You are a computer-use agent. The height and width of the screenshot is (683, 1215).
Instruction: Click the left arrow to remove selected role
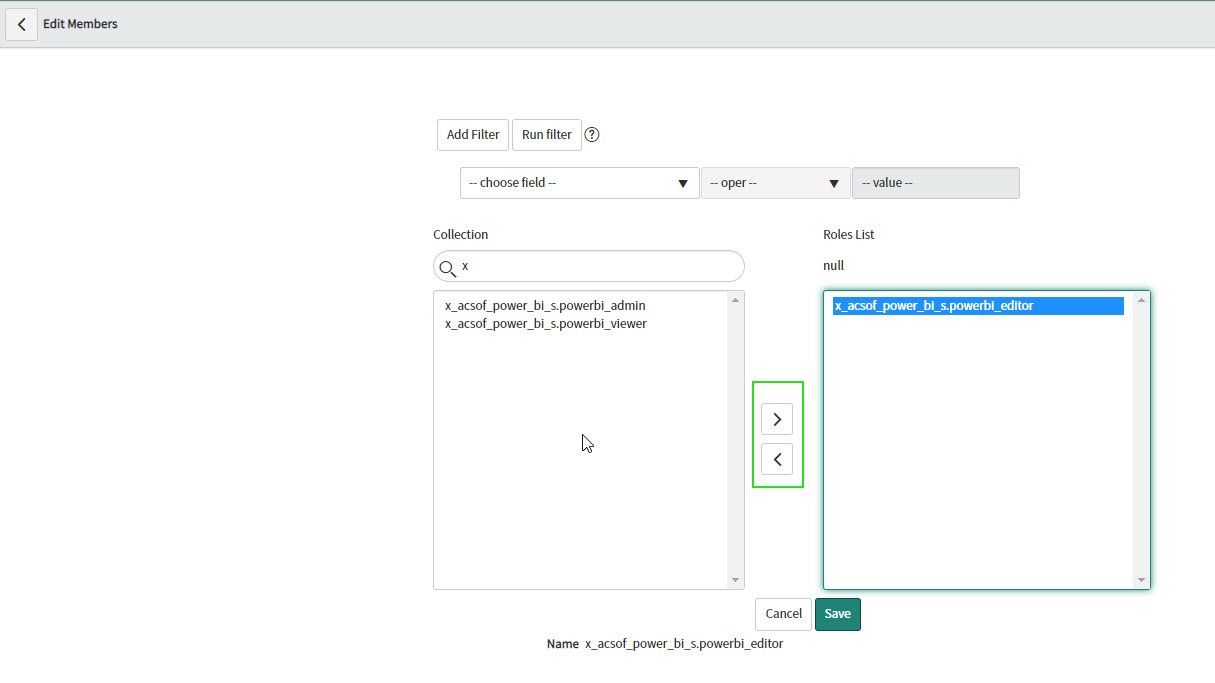pyautogui.click(x=777, y=459)
